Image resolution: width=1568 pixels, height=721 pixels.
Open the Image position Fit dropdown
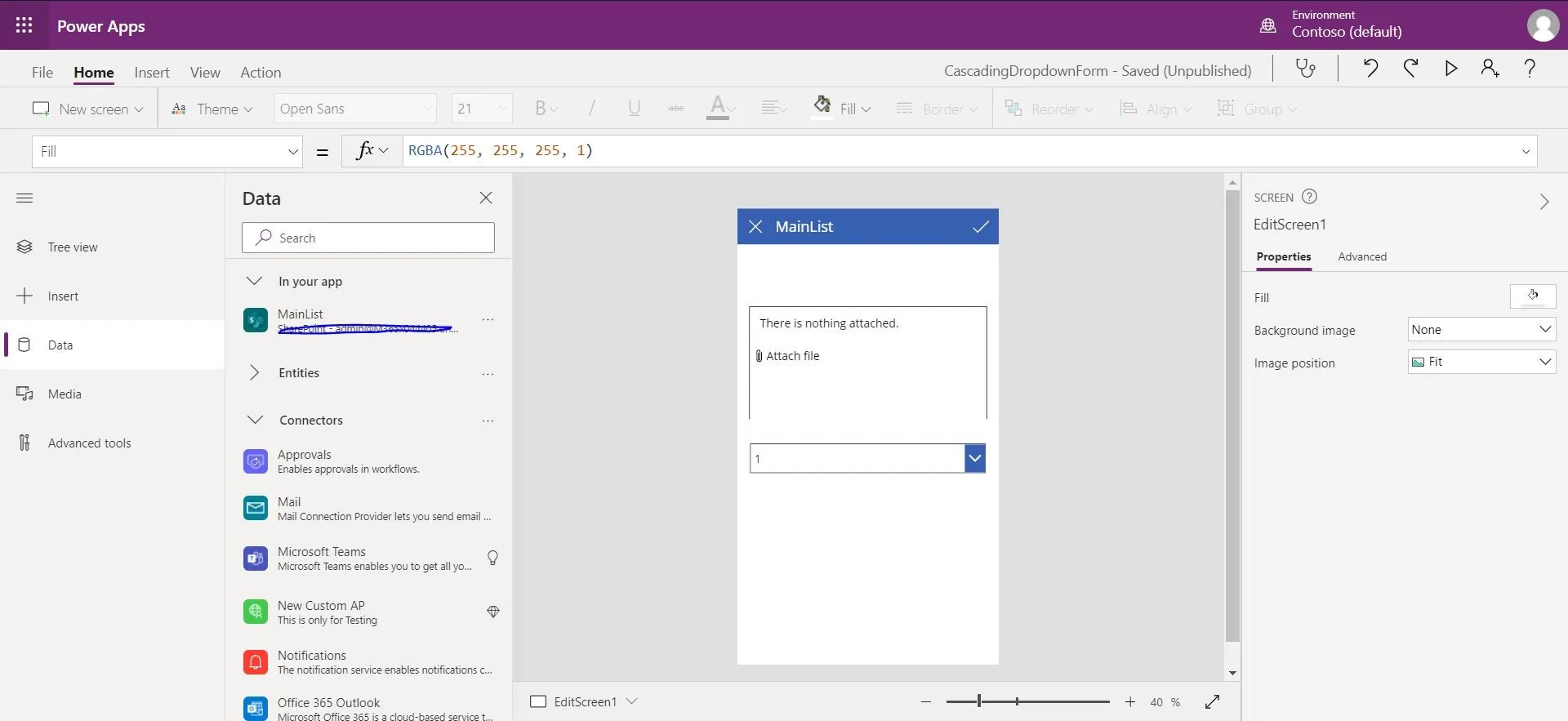pos(1481,362)
